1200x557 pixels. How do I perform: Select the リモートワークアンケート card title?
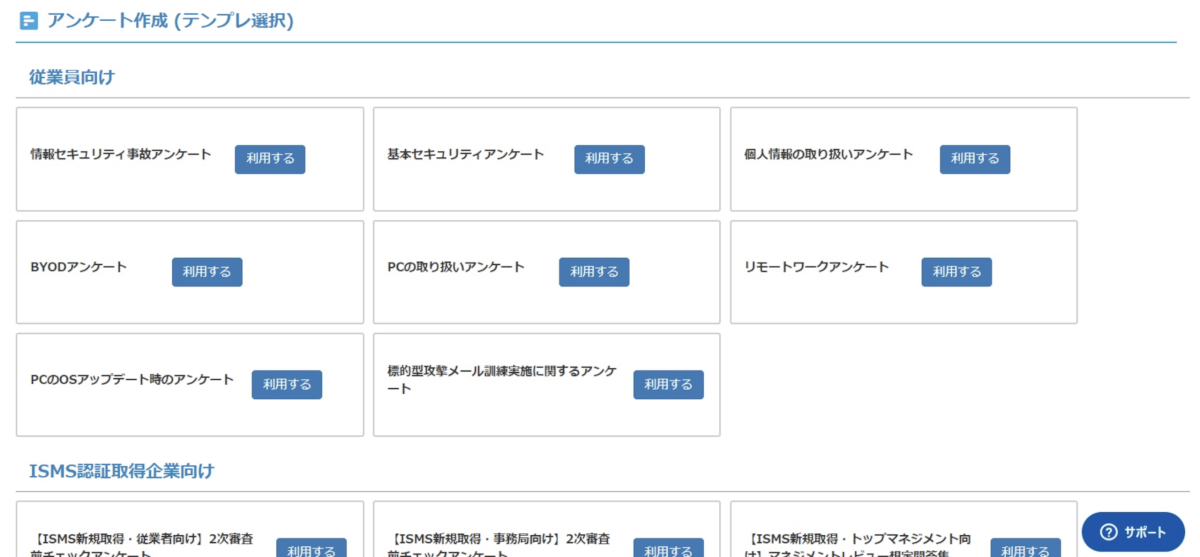click(816, 267)
